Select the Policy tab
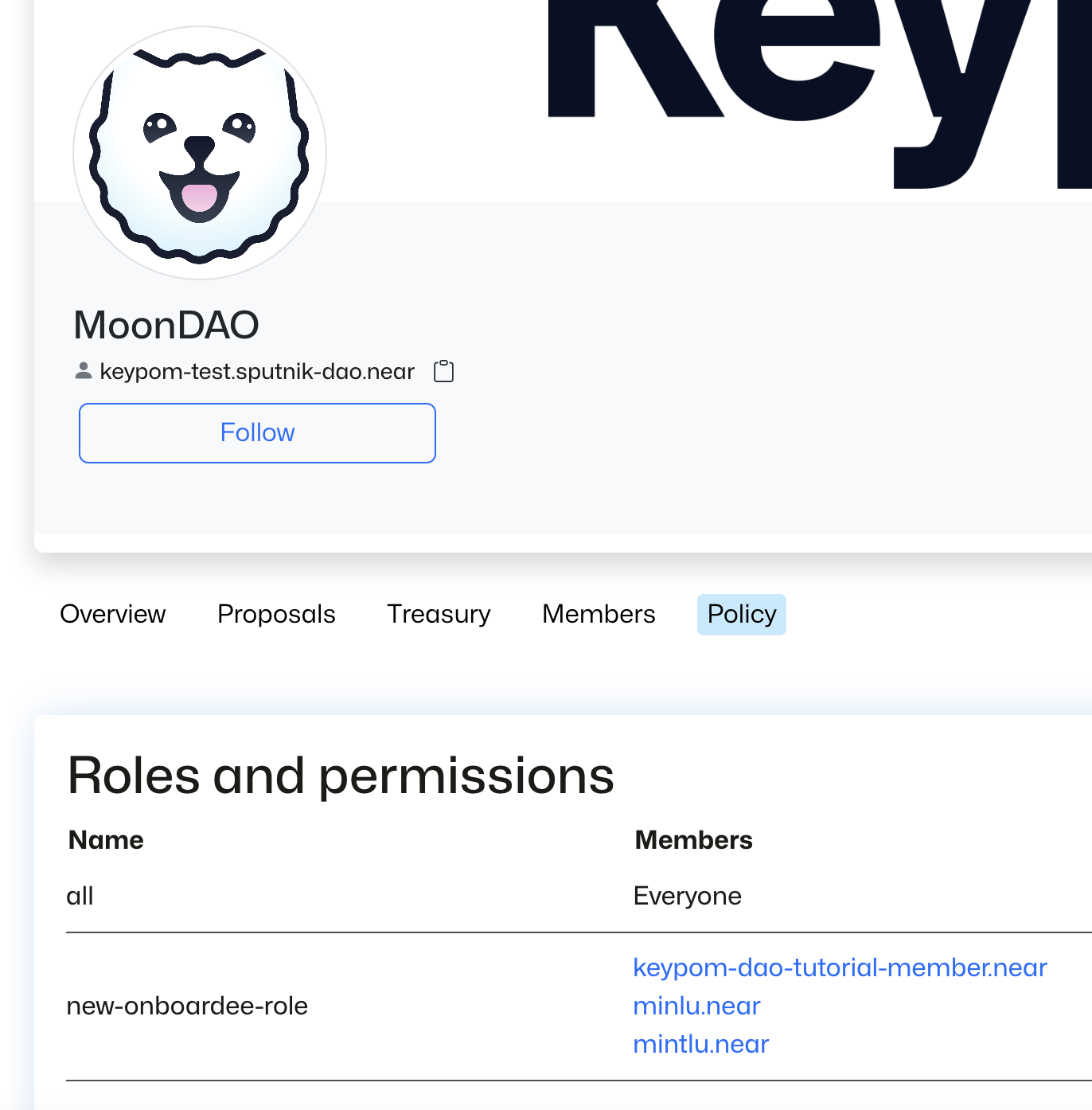 click(742, 614)
